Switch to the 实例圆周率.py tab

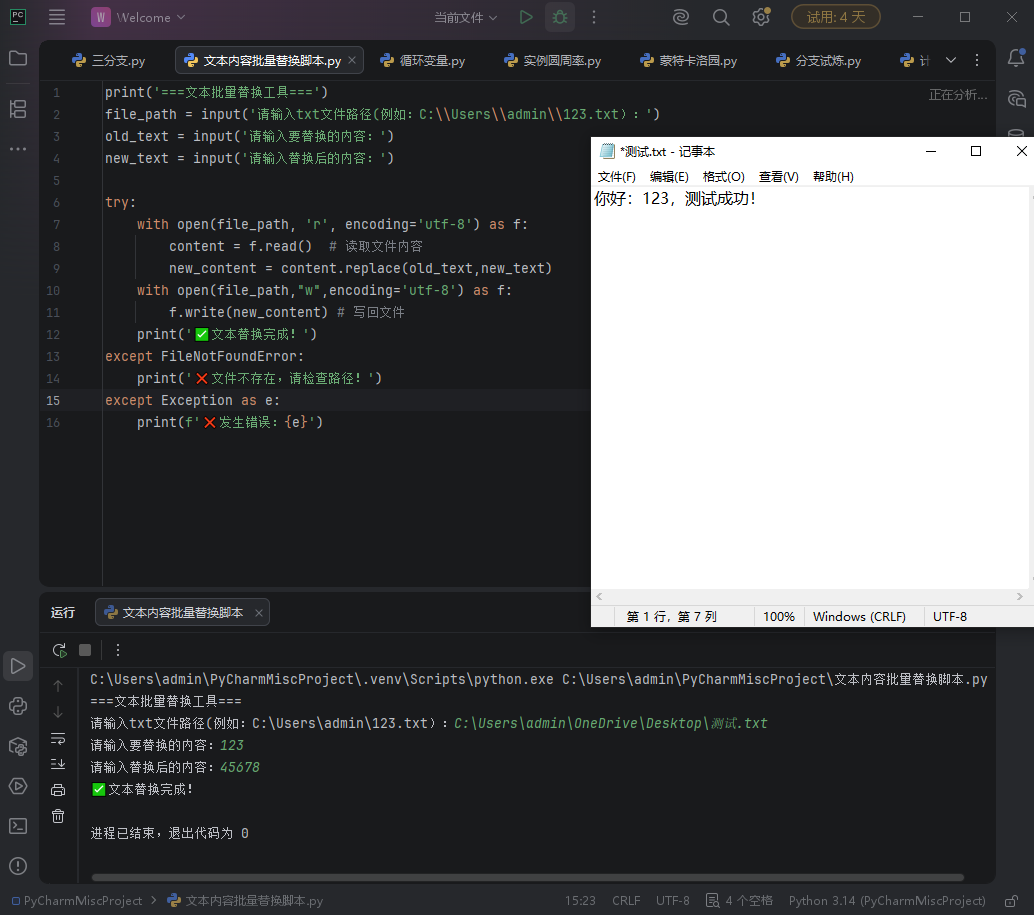(553, 61)
